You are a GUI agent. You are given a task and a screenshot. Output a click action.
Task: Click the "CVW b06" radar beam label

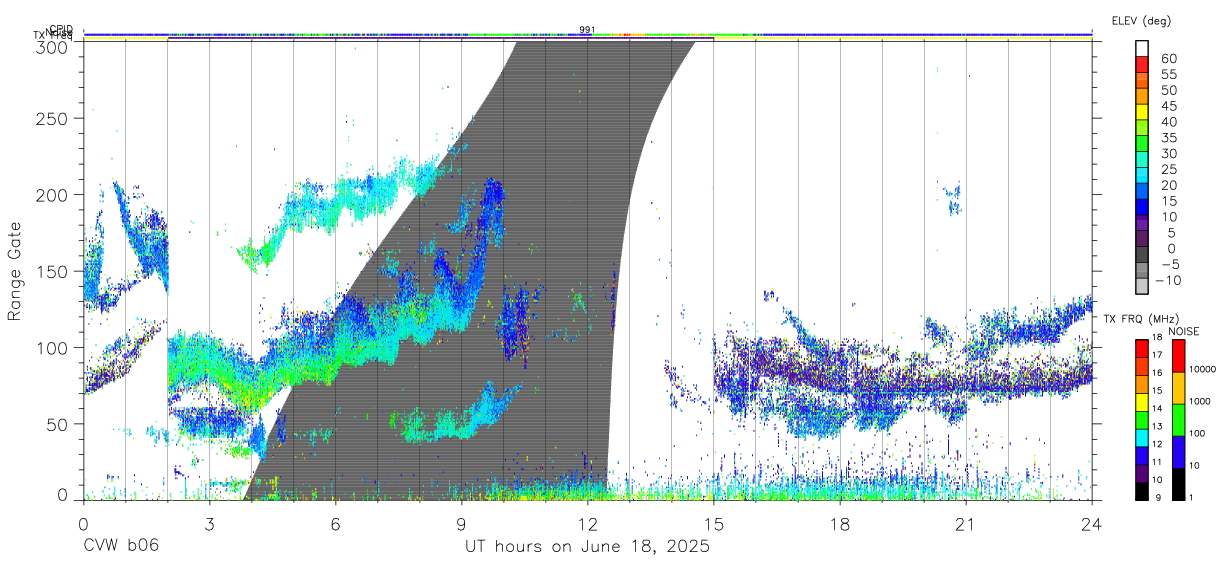click(120, 547)
